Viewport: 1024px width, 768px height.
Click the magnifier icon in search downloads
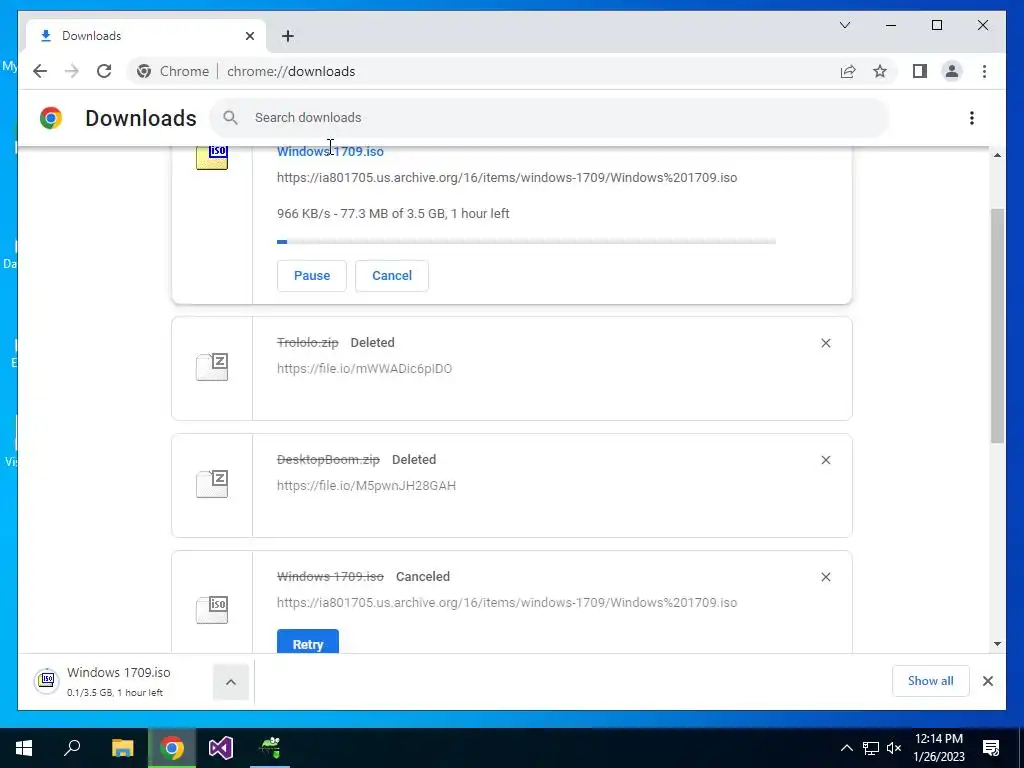tap(230, 118)
